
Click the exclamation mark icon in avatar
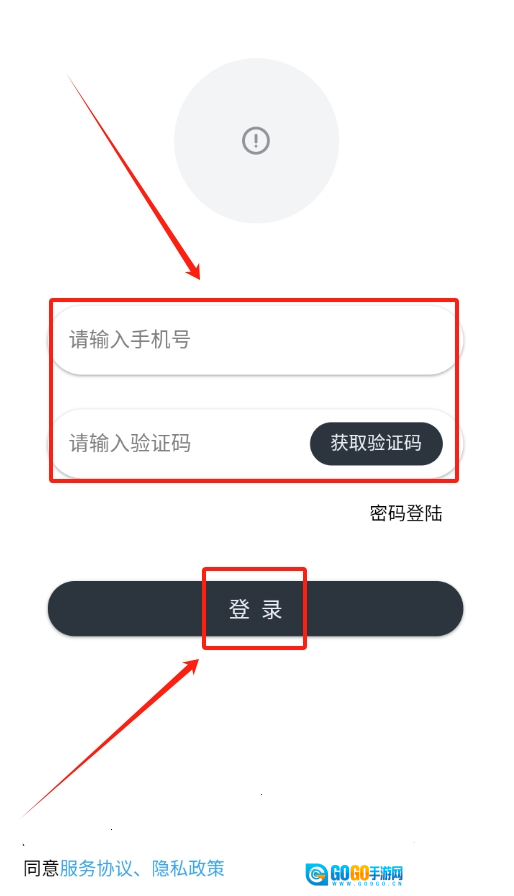click(256, 140)
